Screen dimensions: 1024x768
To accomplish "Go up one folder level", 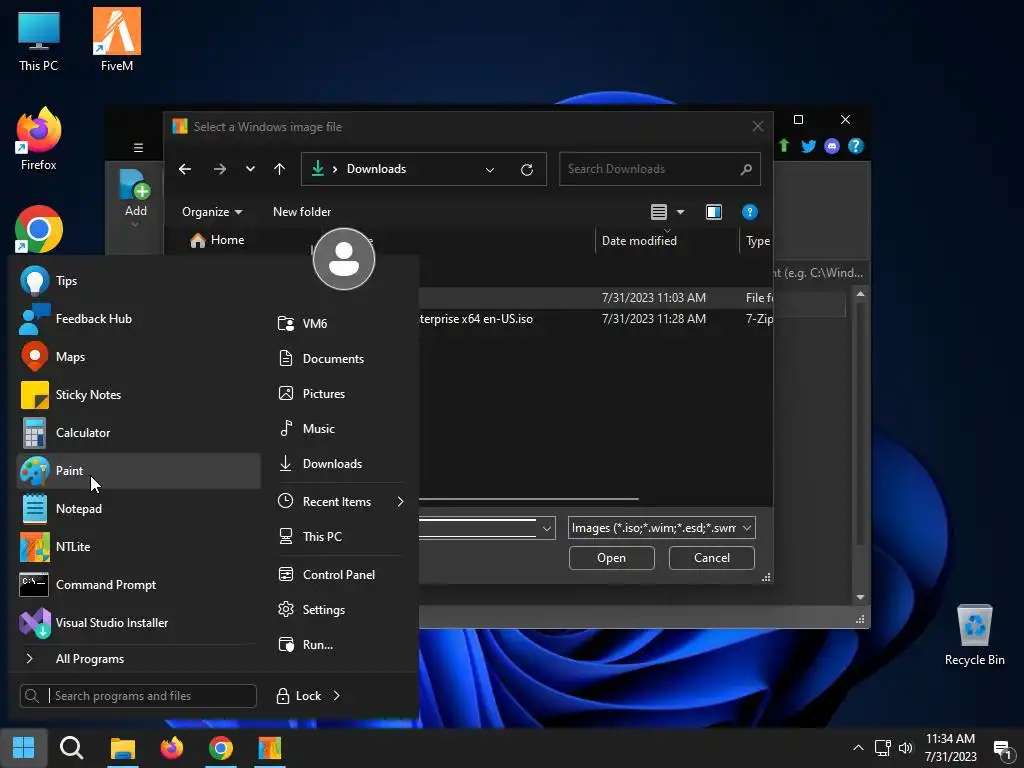I will [280, 169].
